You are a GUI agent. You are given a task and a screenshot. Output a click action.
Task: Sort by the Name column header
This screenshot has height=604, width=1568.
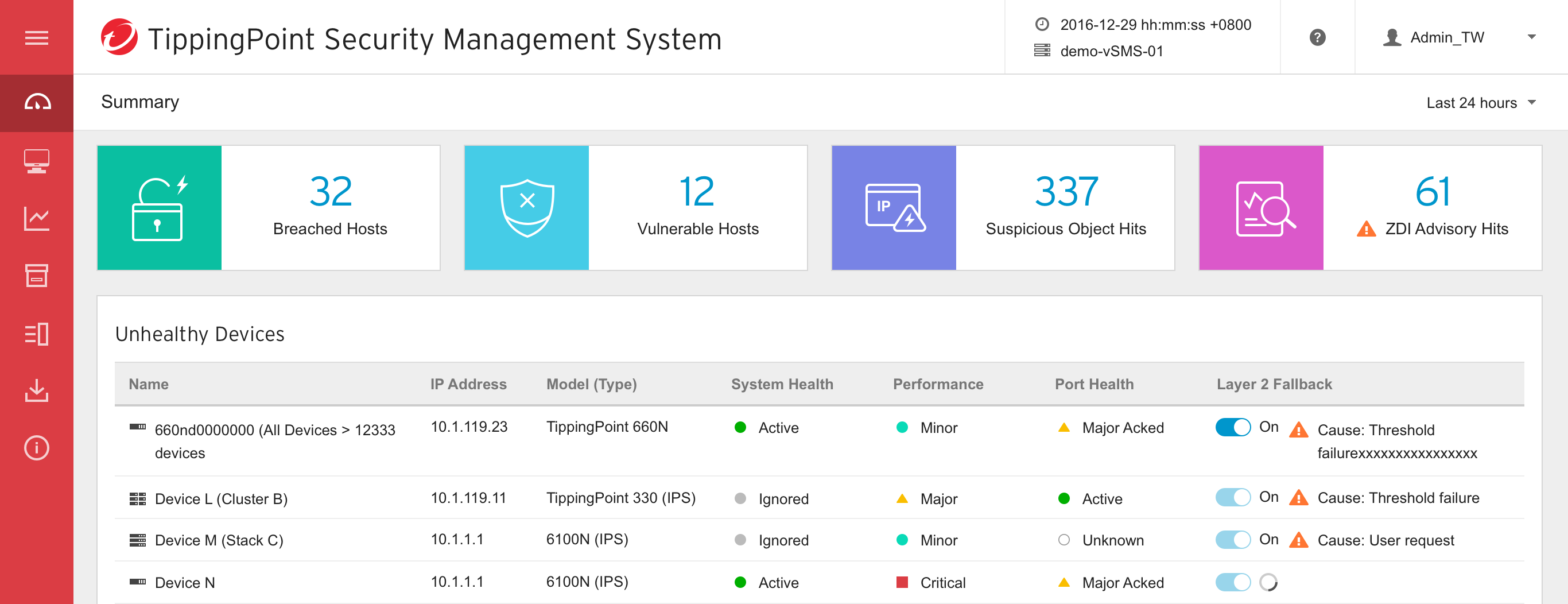click(149, 384)
